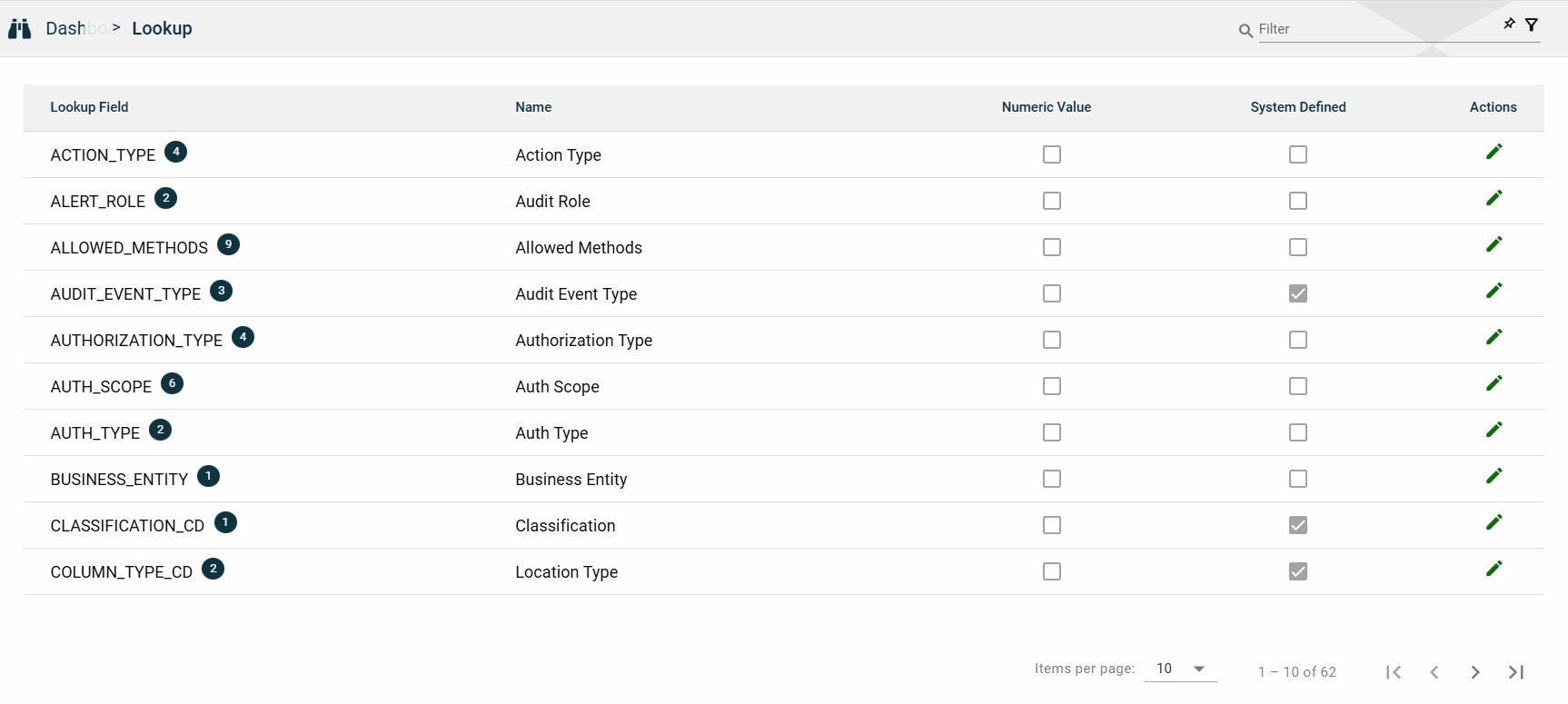Screen dimensions: 1568x704
Task: Go to the next page of results
Action: pyautogui.click(x=1474, y=672)
